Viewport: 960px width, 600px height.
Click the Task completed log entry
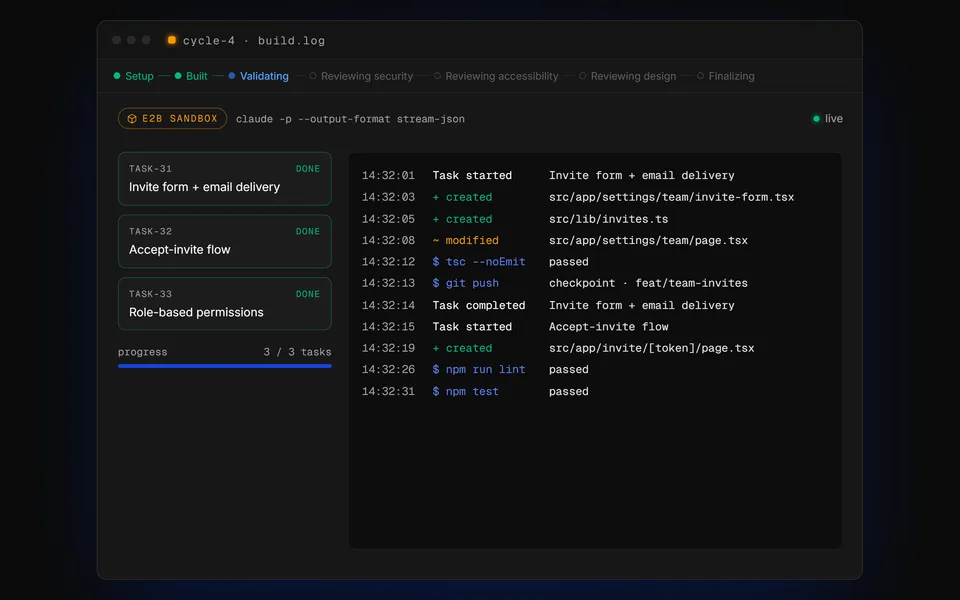pos(479,306)
